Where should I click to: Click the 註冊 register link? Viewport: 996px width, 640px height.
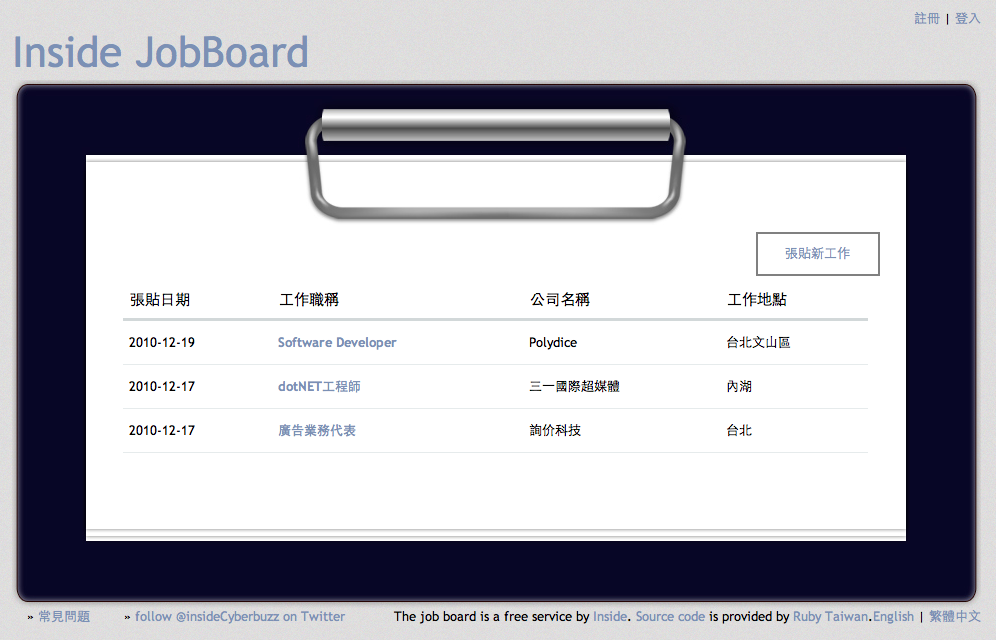pyautogui.click(x=927, y=18)
